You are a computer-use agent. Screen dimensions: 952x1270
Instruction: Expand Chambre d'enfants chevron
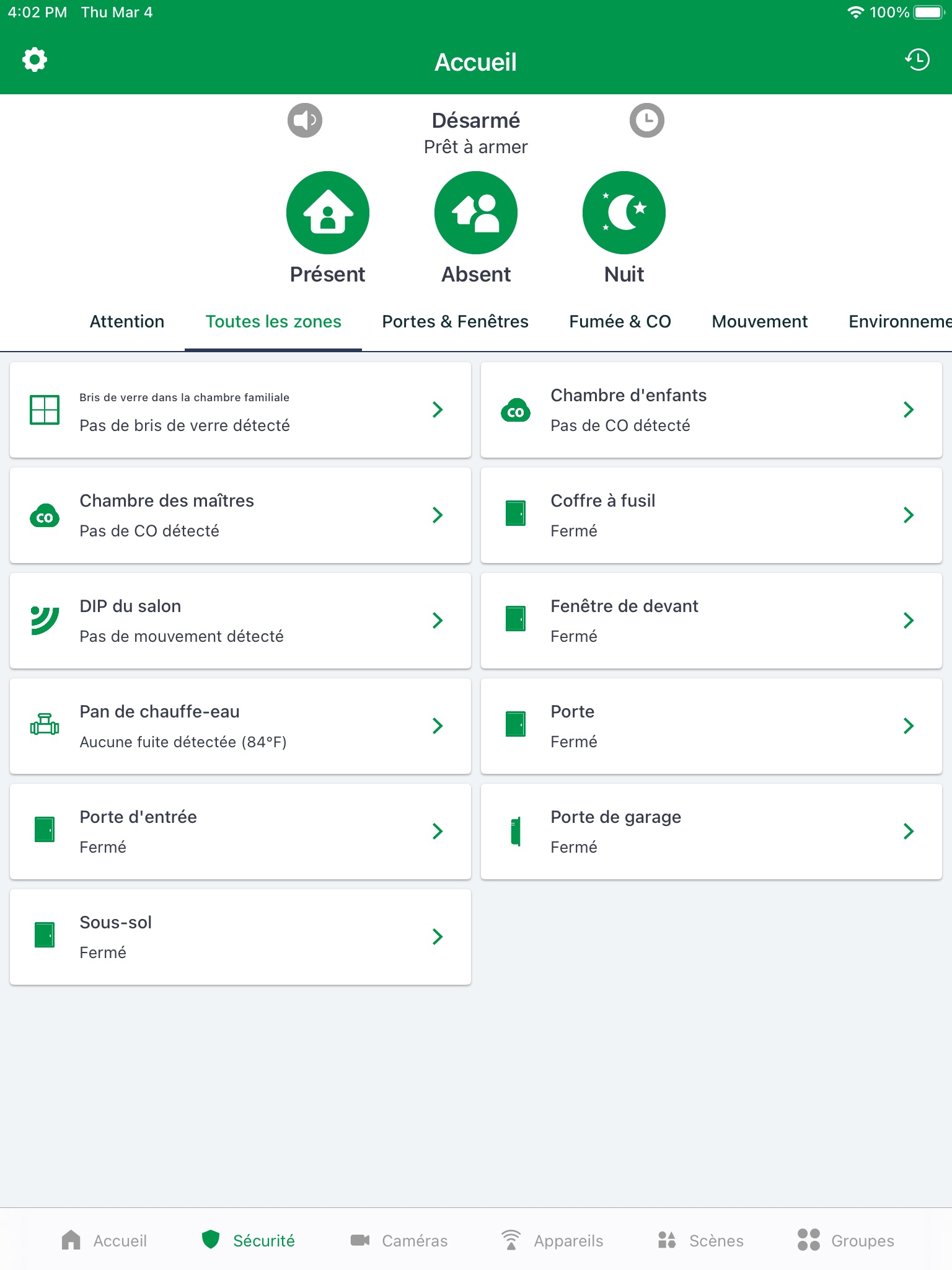[909, 409]
